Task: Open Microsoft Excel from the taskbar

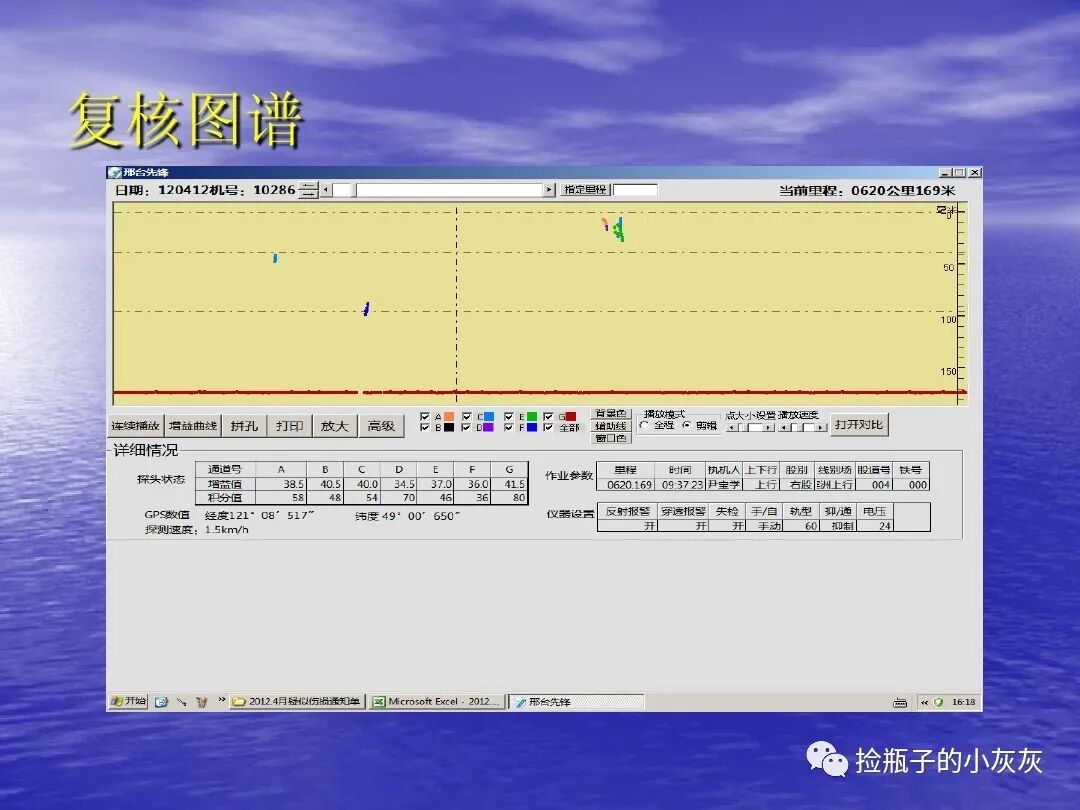Action: 437,701
